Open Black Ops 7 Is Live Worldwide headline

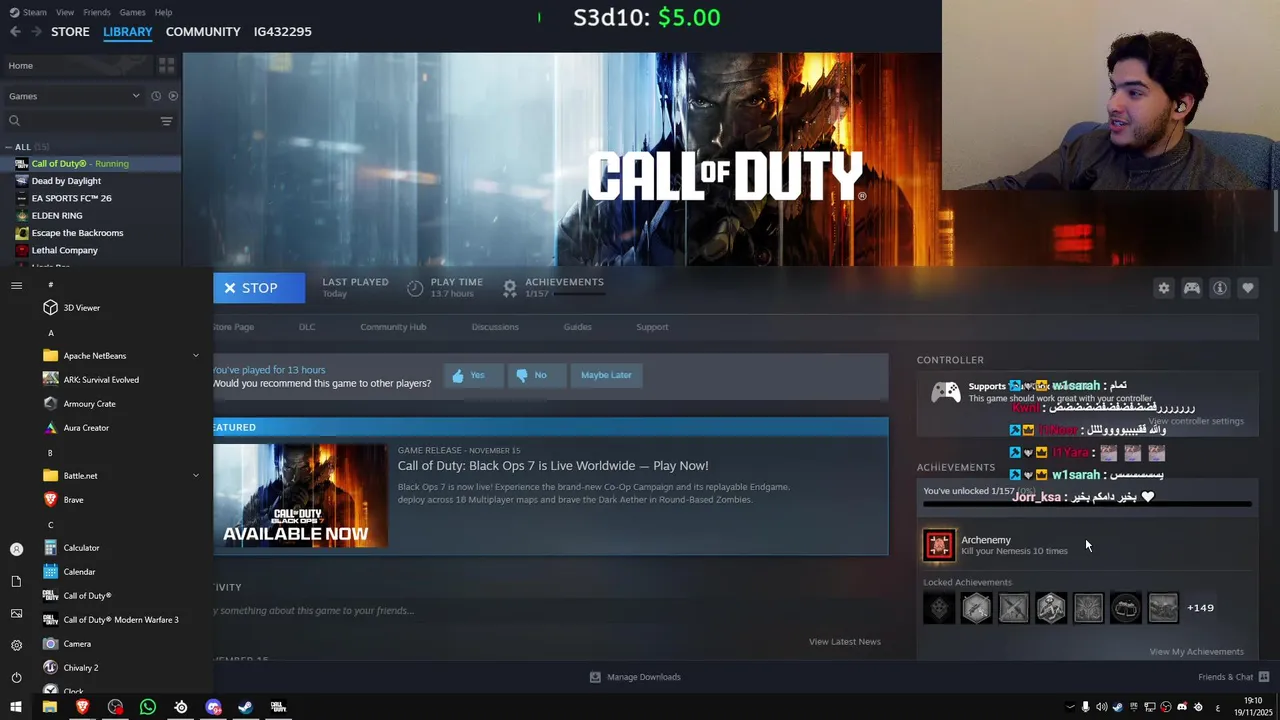coord(553,466)
